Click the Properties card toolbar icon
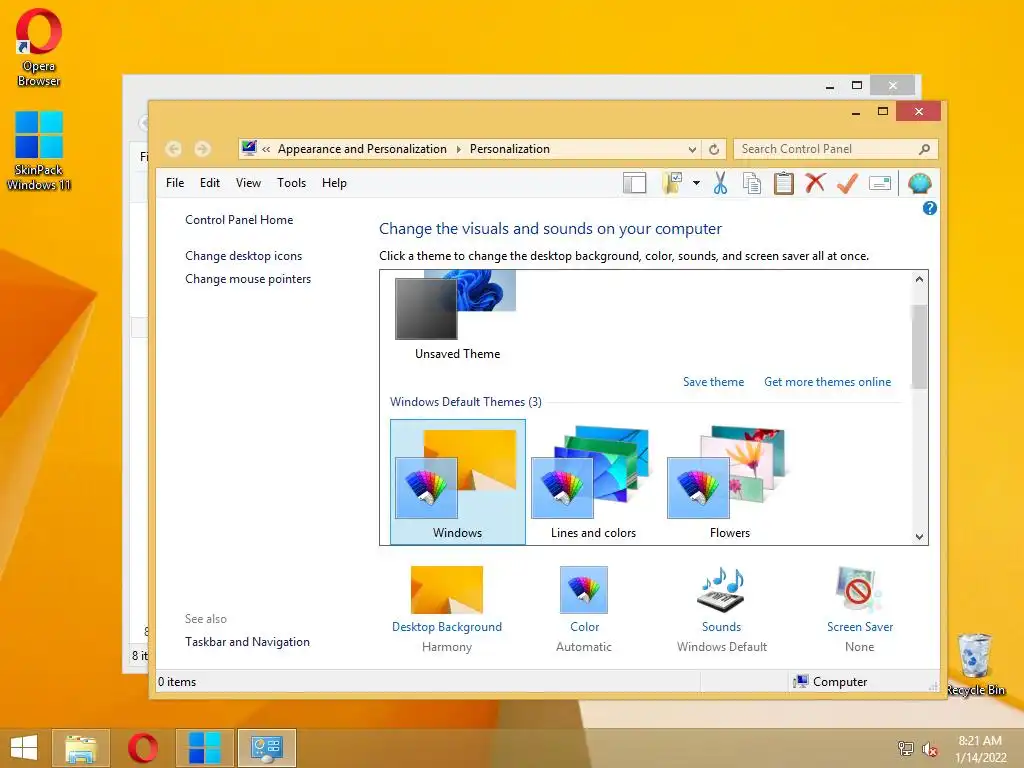 880,184
